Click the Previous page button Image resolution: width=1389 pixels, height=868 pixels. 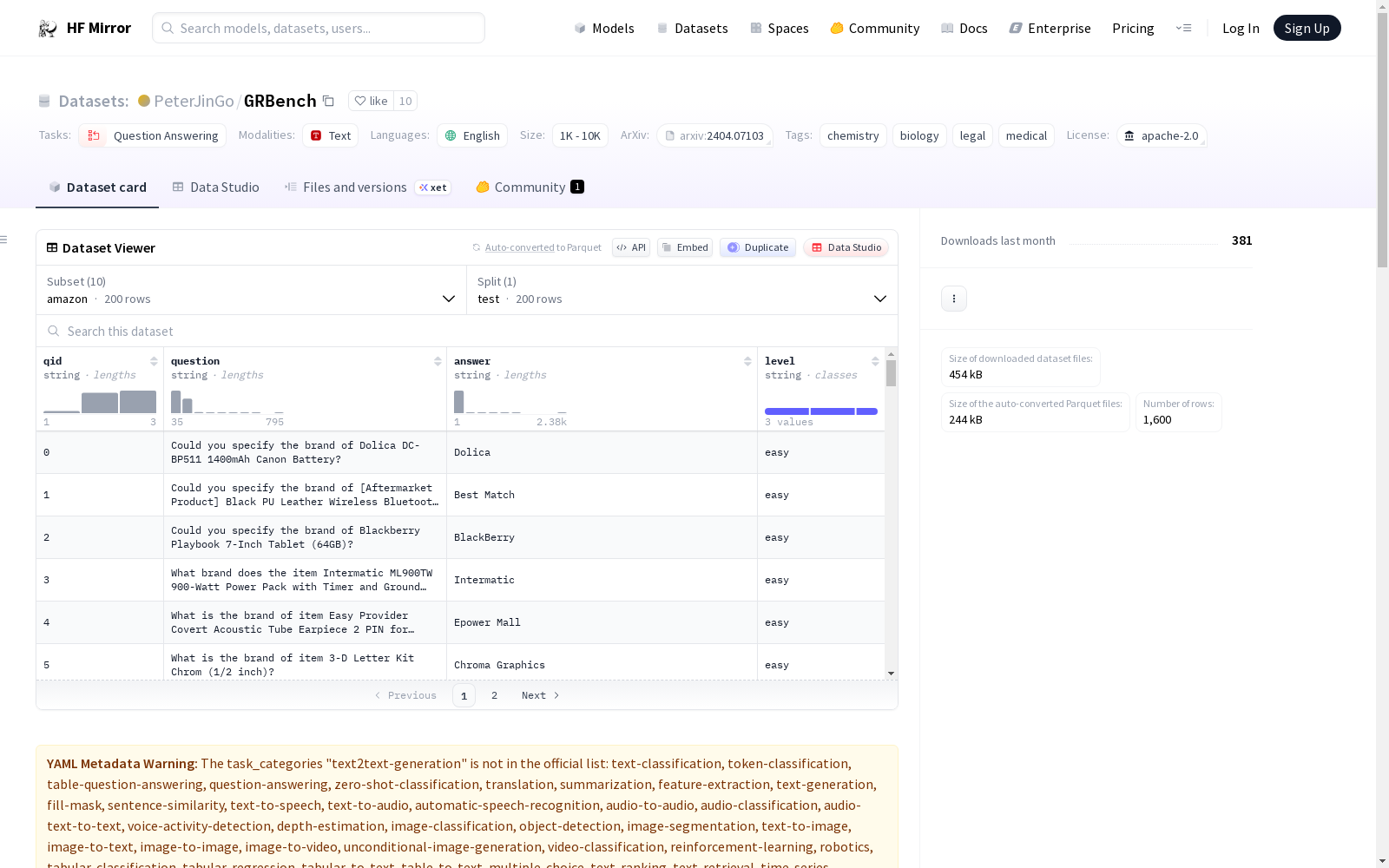405,695
